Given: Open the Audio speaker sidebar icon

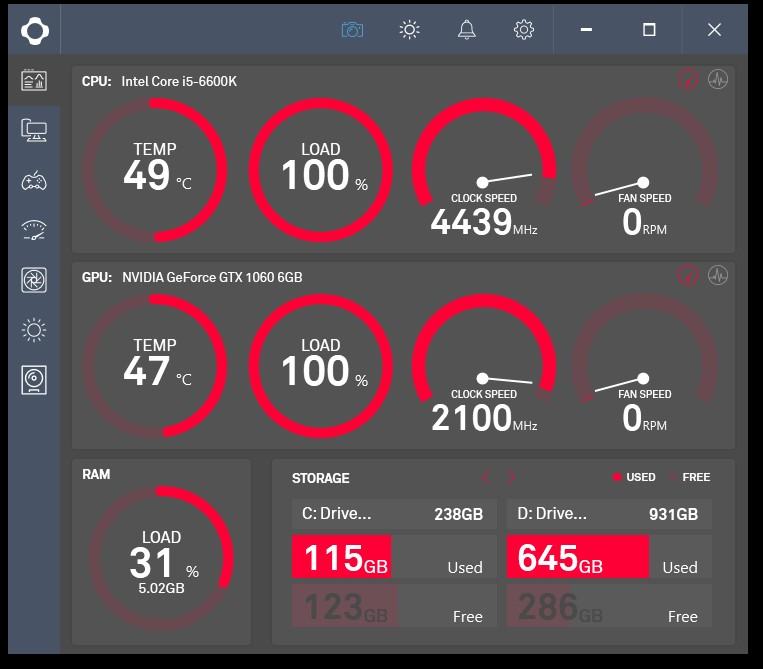Looking at the screenshot, I should pyautogui.click(x=34, y=380).
